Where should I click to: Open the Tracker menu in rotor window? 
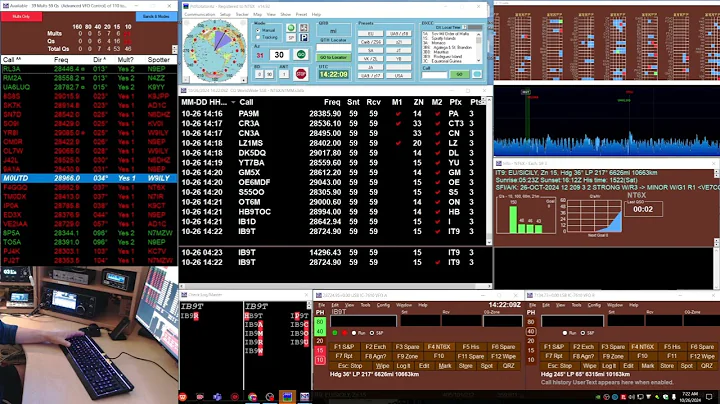pos(242,15)
